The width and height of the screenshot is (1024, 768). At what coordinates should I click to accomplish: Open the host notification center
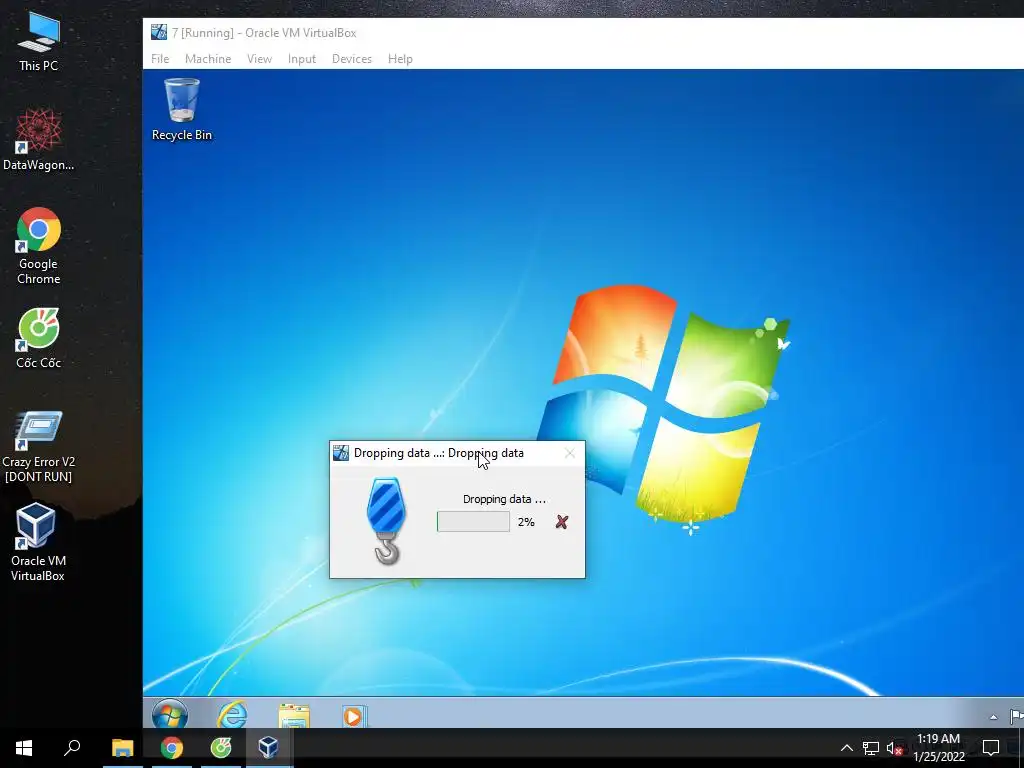tap(991, 748)
